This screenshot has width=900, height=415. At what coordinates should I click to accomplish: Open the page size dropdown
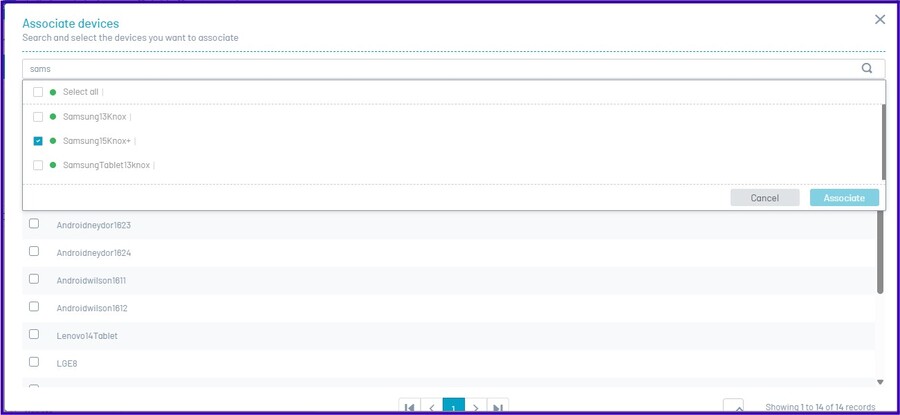(x=734, y=407)
